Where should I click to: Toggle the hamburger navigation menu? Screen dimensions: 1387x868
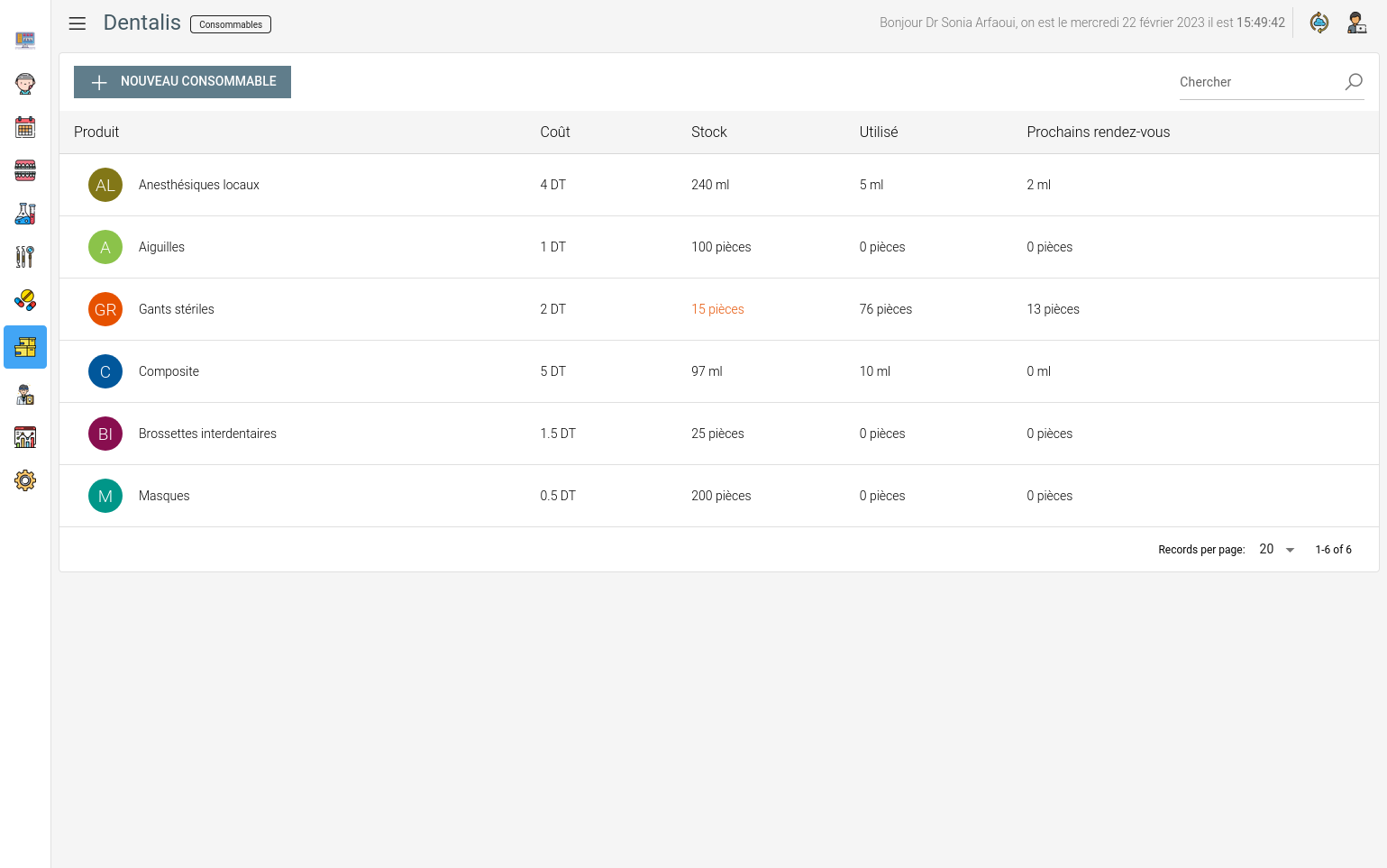pyautogui.click(x=78, y=23)
